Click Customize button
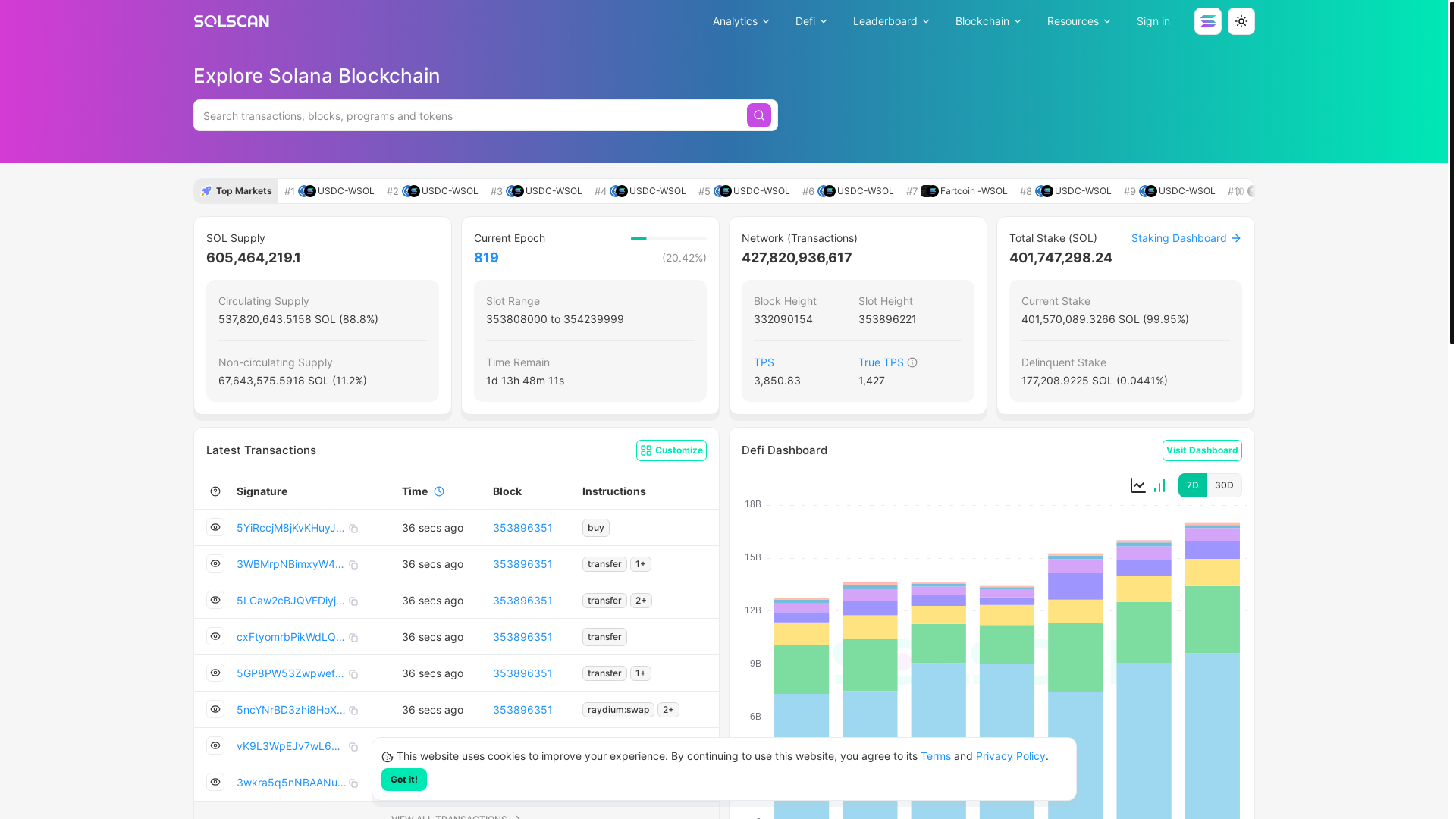Screen dimensions: 1456x819 point(671,450)
